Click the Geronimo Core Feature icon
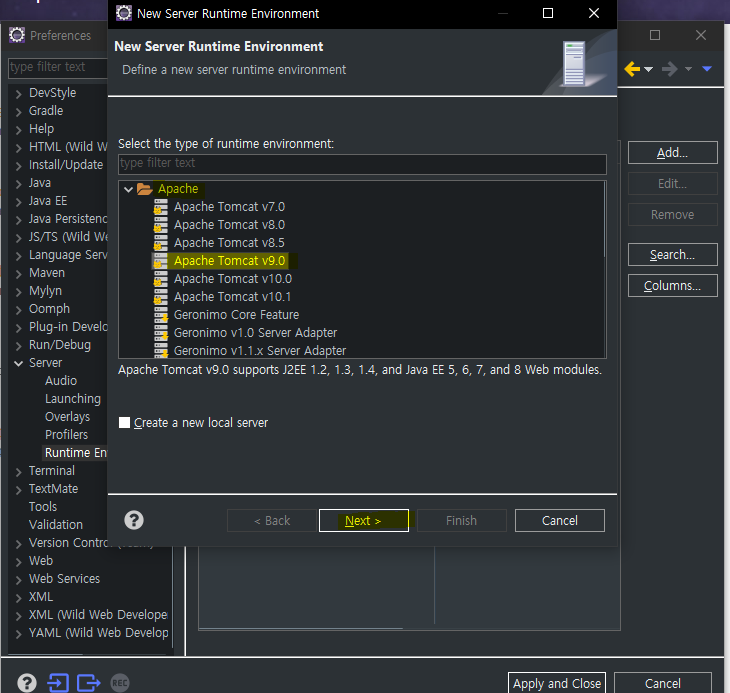Screen dimensions: 730x693 [x=161, y=315]
